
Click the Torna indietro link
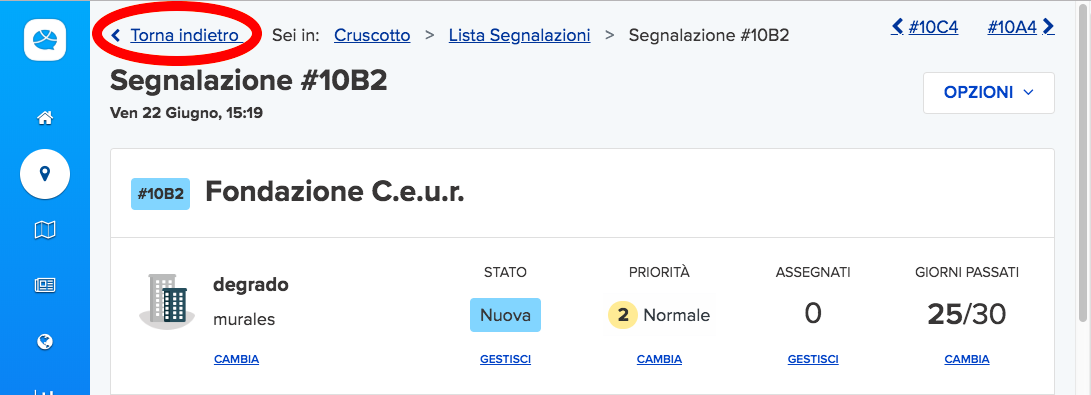coord(185,35)
